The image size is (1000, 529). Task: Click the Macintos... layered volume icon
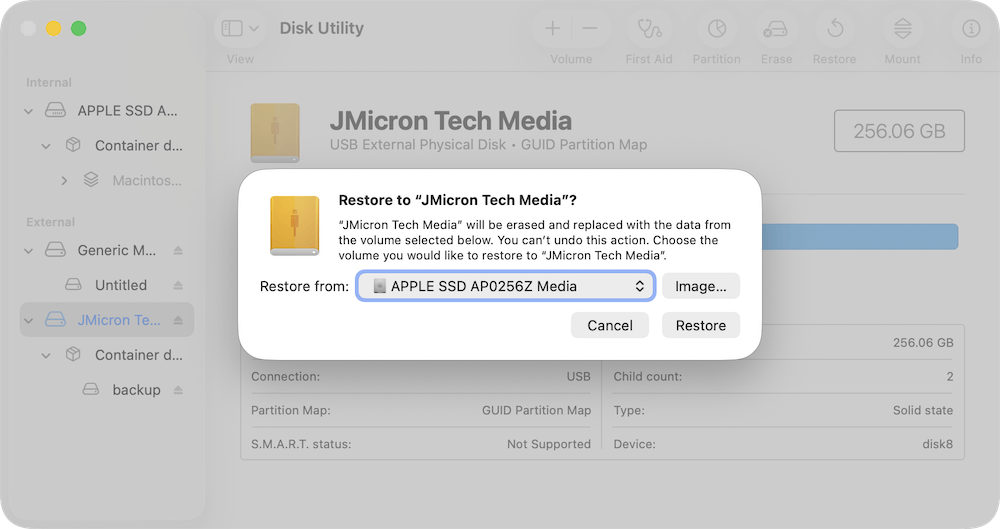pos(91,180)
